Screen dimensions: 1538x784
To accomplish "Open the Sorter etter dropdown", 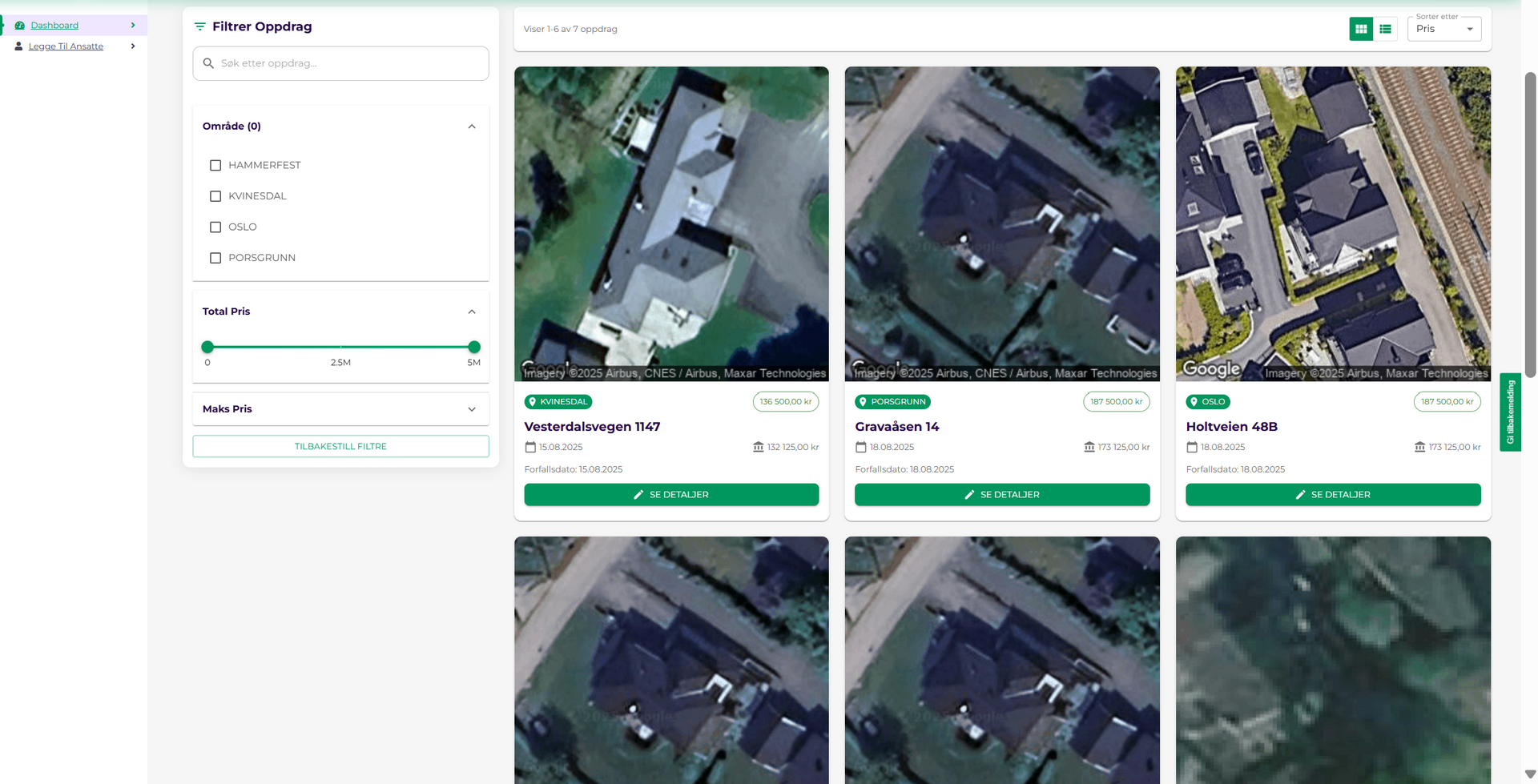I will tap(1444, 29).
